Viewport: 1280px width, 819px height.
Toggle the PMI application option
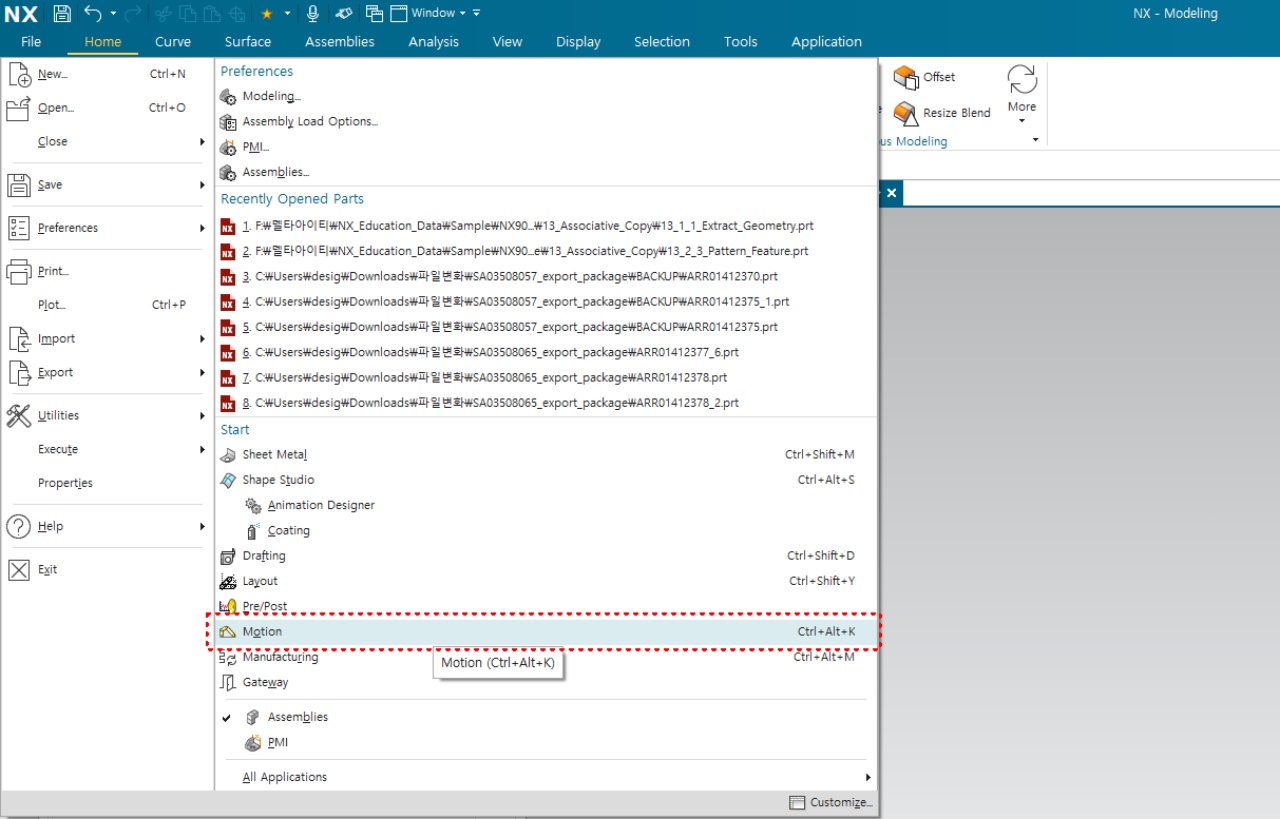click(277, 742)
